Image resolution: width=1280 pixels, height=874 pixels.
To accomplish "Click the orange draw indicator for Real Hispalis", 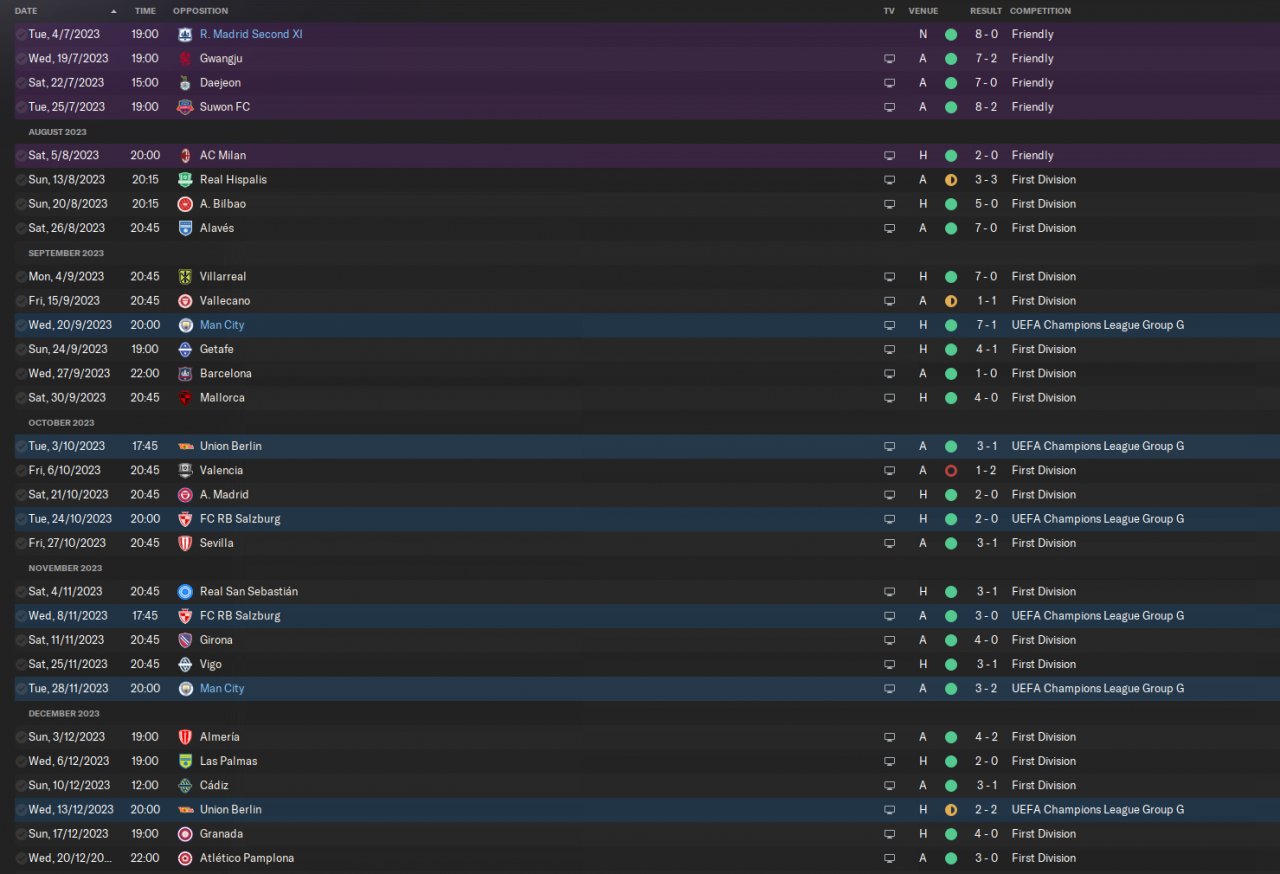I will (x=950, y=180).
